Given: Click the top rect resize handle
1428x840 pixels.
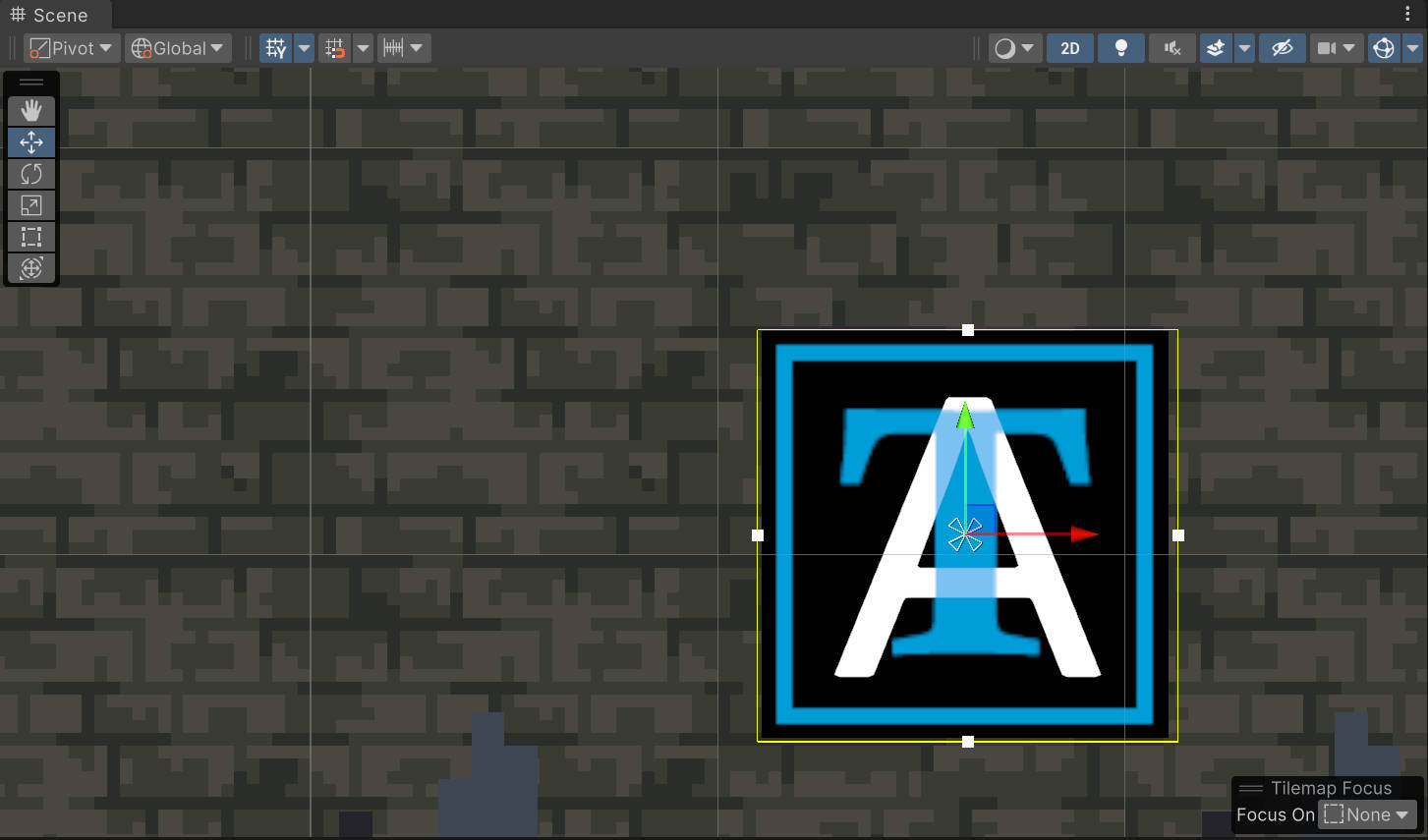Looking at the screenshot, I should pos(968,330).
